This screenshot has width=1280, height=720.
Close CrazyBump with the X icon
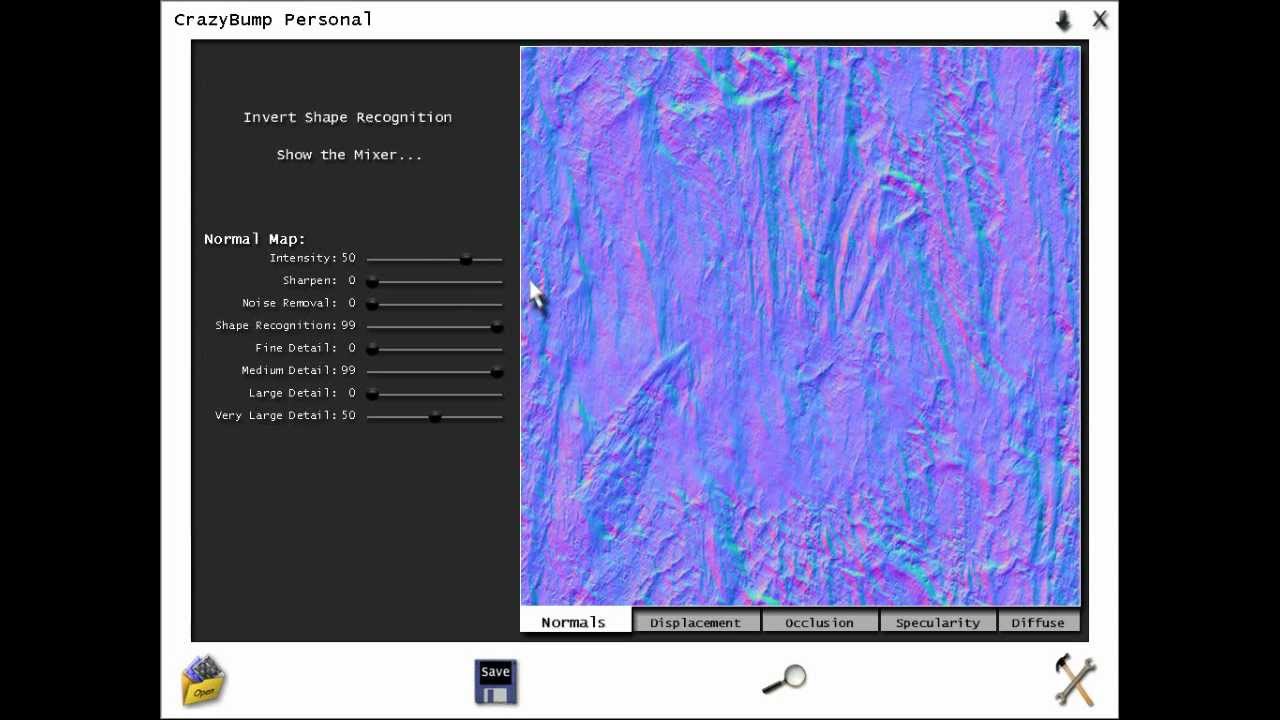[1100, 19]
